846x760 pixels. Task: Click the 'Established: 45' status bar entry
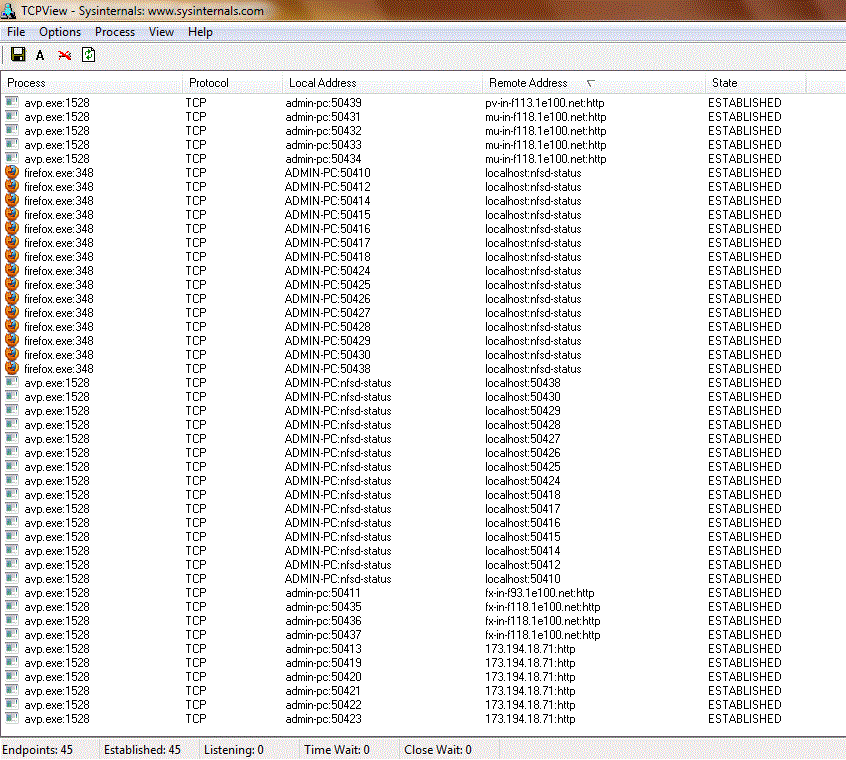click(x=142, y=750)
